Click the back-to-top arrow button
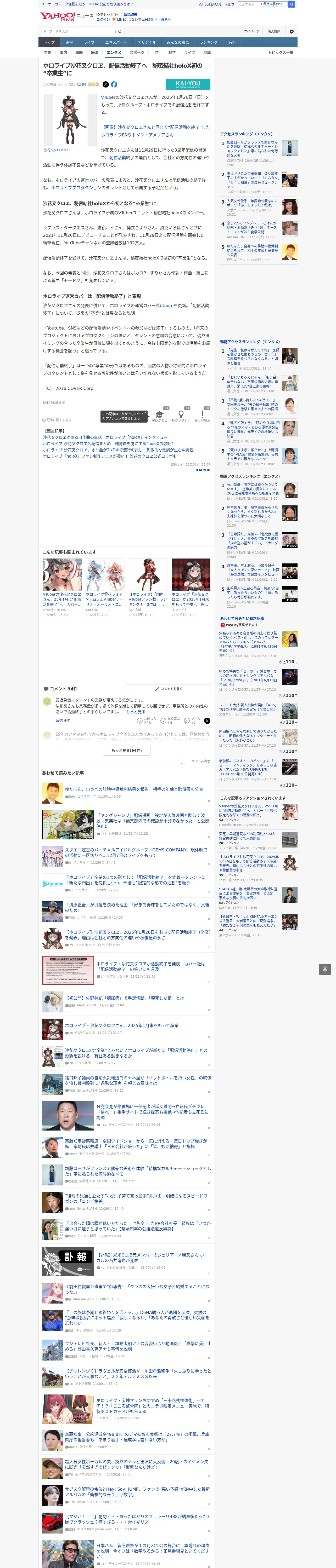 point(325,970)
